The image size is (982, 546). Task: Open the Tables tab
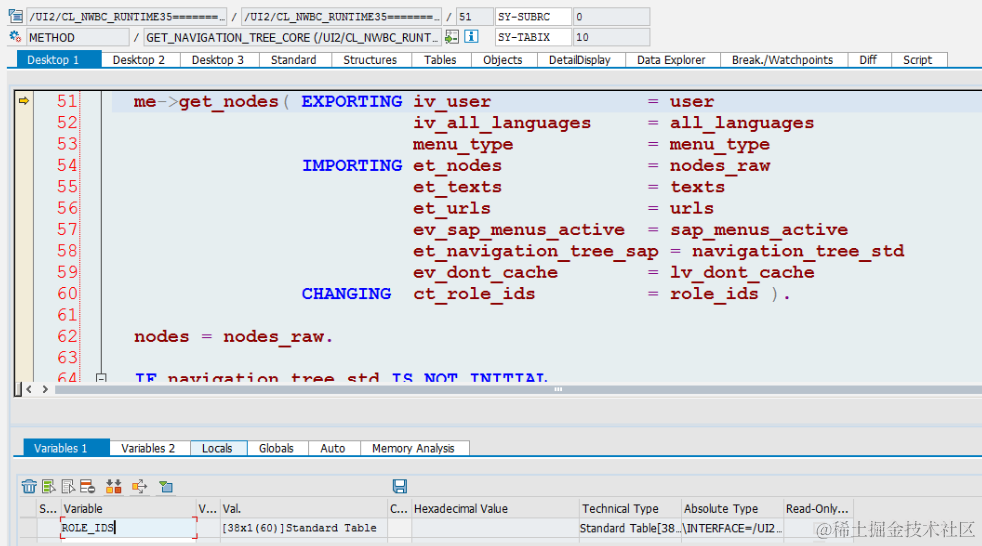[x=440, y=60]
